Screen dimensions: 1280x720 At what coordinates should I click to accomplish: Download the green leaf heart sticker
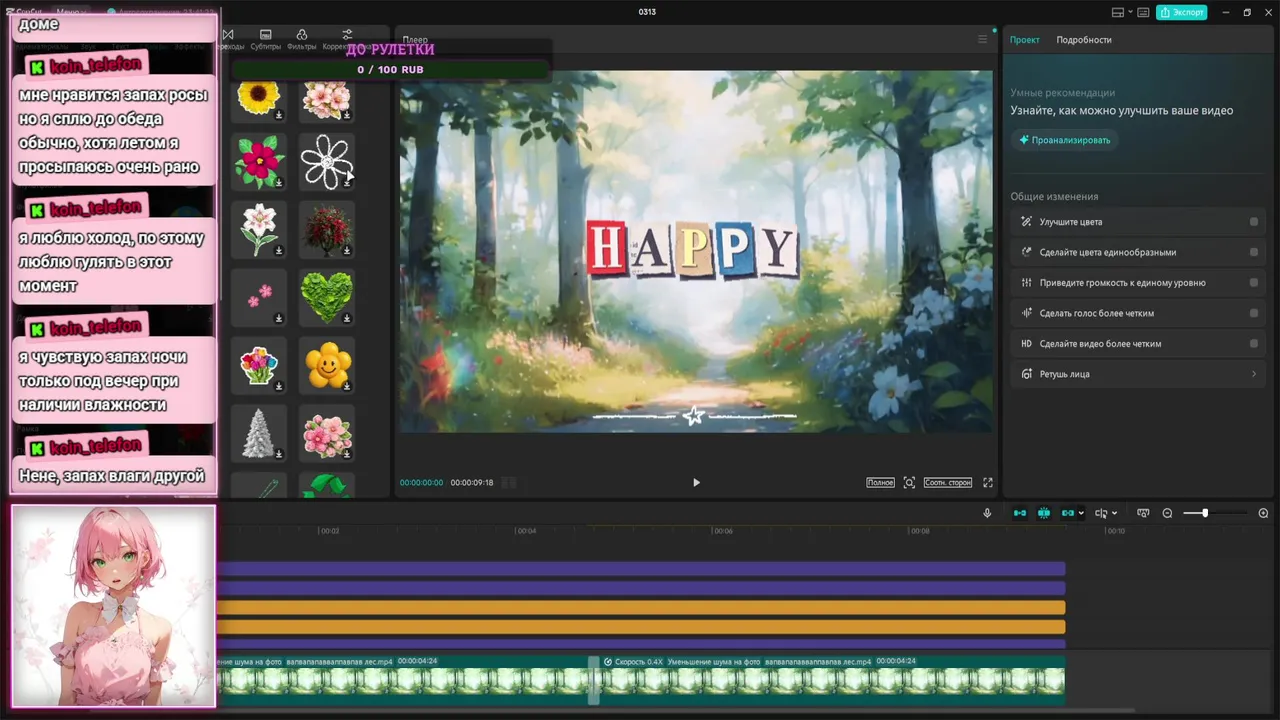(x=347, y=318)
